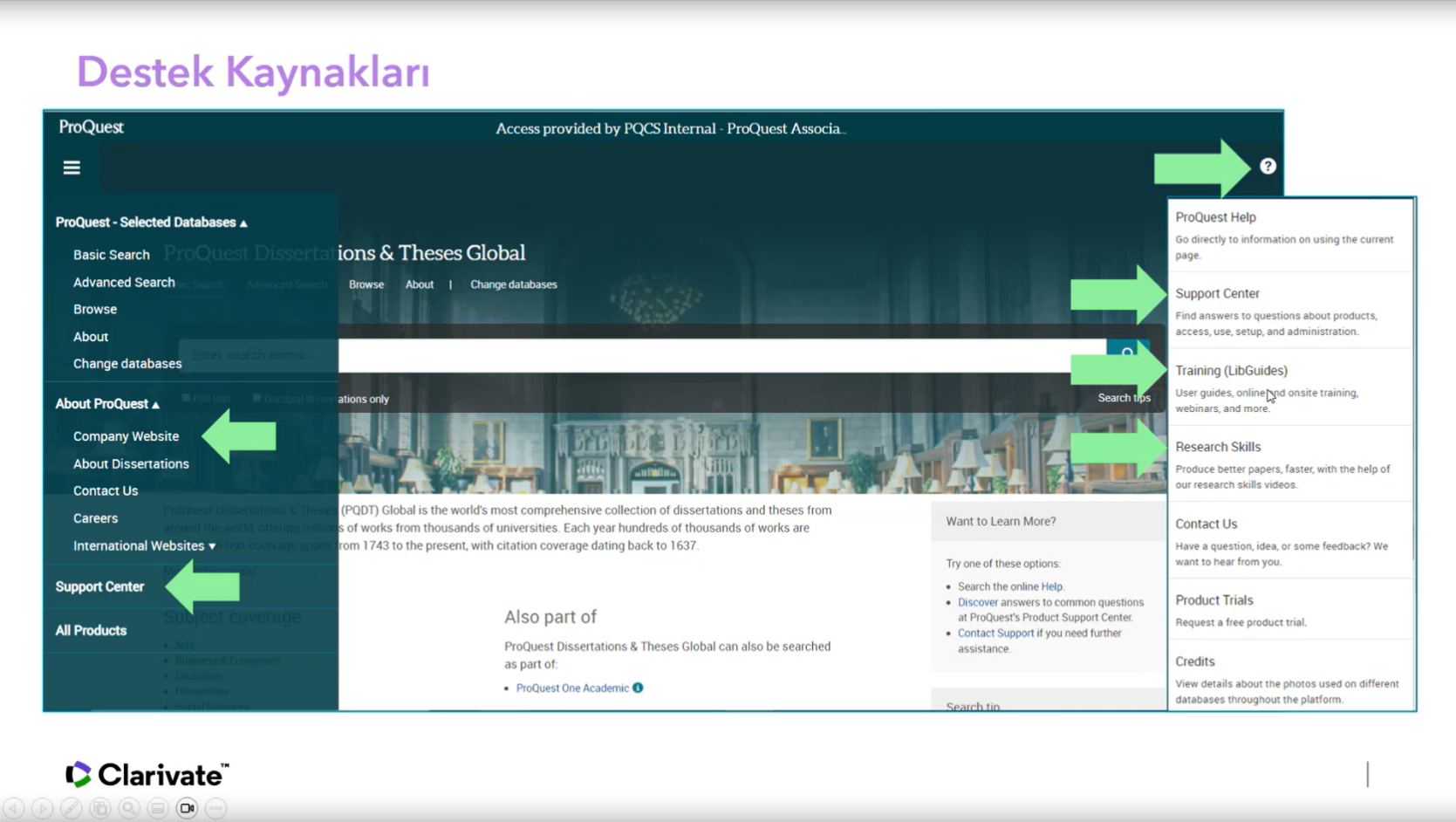Click the Contact Support link
Image resolution: width=1456 pixels, height=822 pixels.
tap(995, 634)
